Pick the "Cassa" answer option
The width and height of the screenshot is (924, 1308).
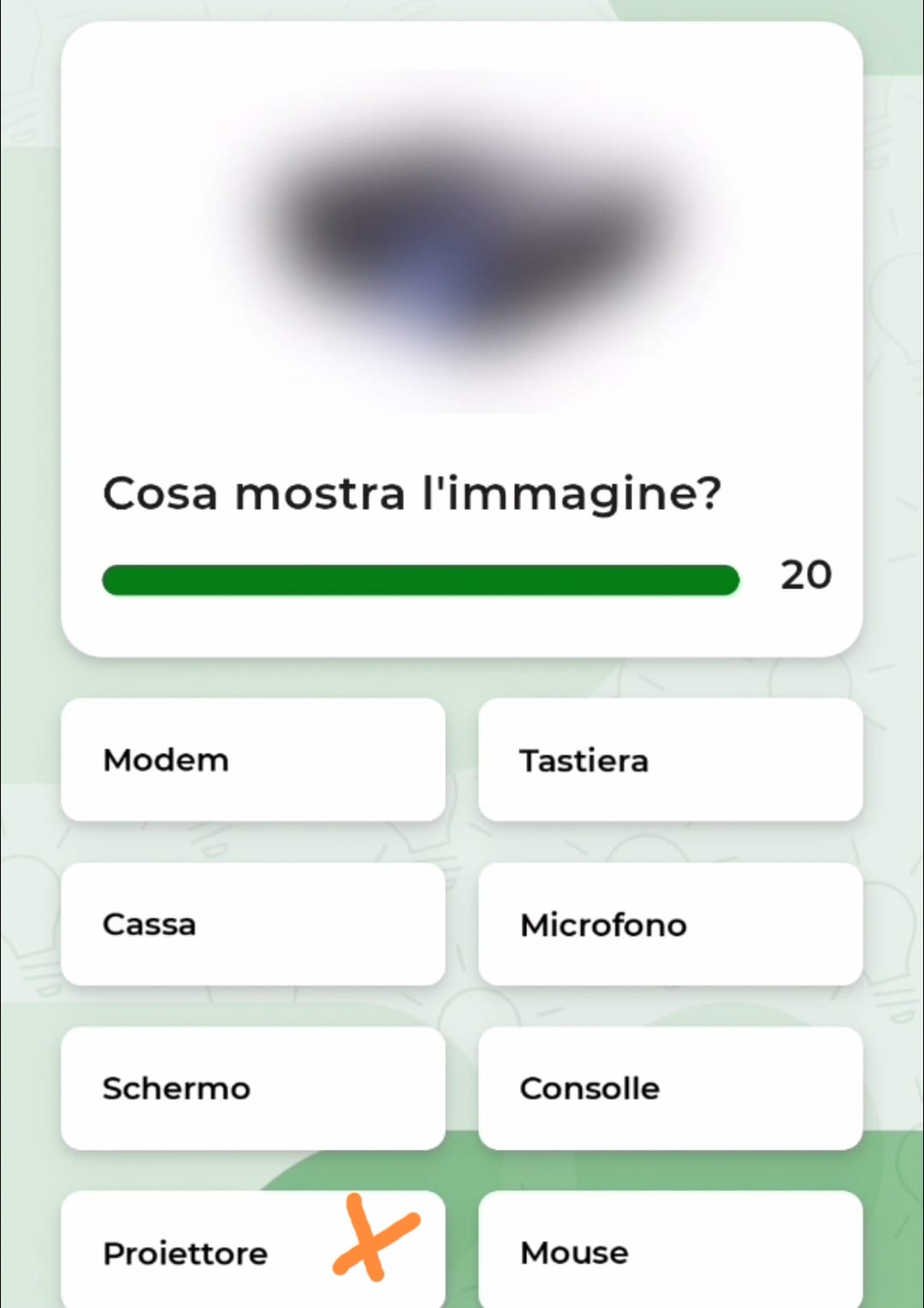pos(252,924)
